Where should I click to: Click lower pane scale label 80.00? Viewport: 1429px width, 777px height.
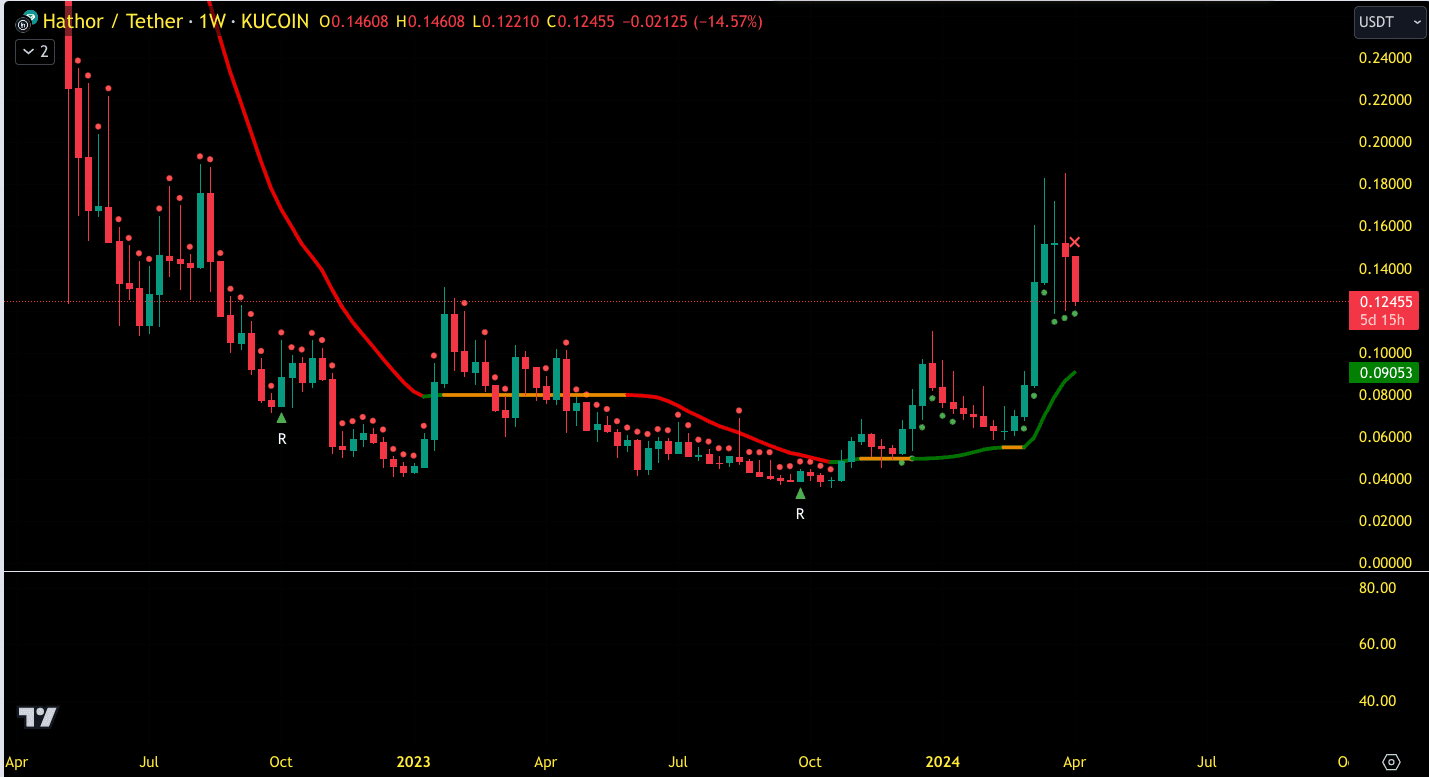(1377, 588)
